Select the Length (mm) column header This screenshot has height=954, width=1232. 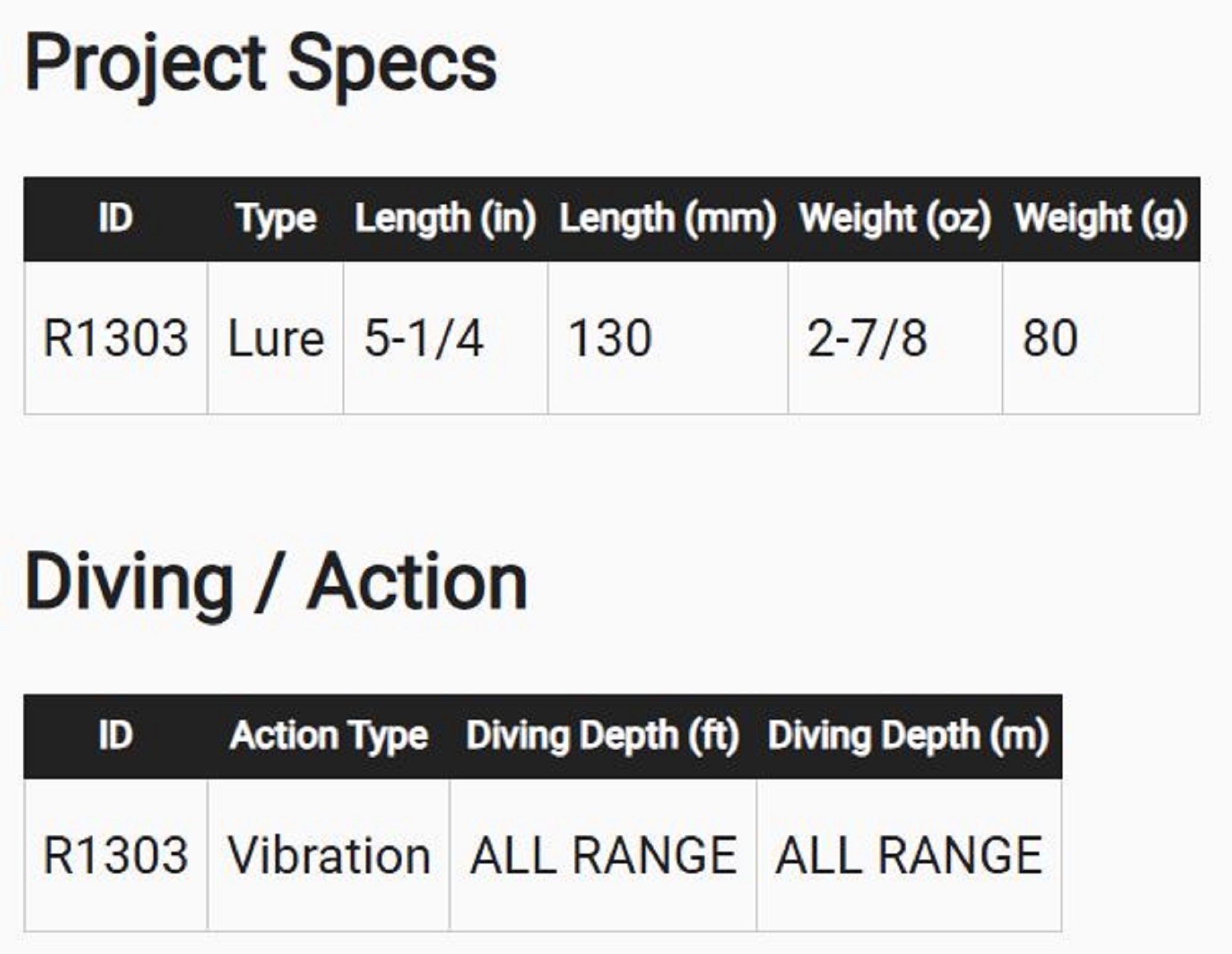point(667,219)
